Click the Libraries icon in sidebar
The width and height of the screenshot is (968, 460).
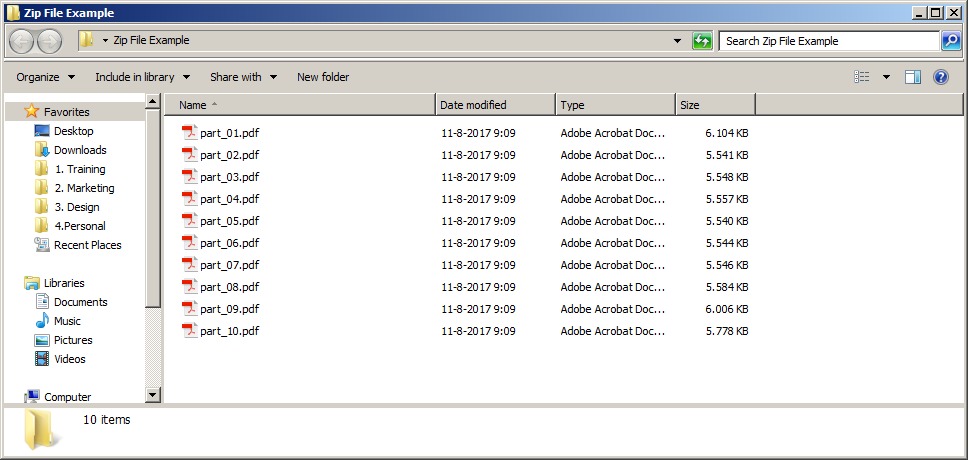coord(31,283)
